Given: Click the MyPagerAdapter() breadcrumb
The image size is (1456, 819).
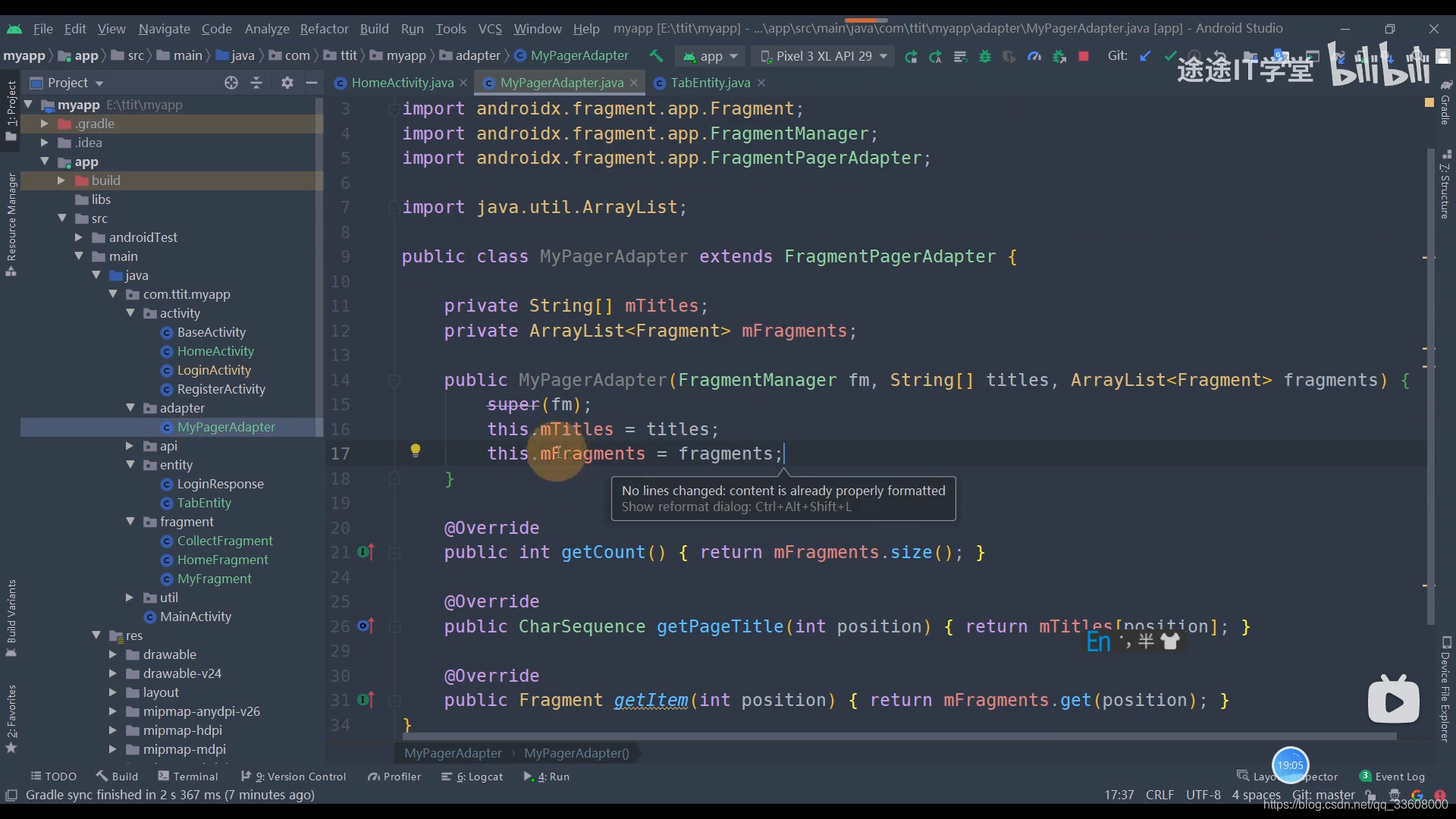Looking at the screenshot, I should 576,753.
